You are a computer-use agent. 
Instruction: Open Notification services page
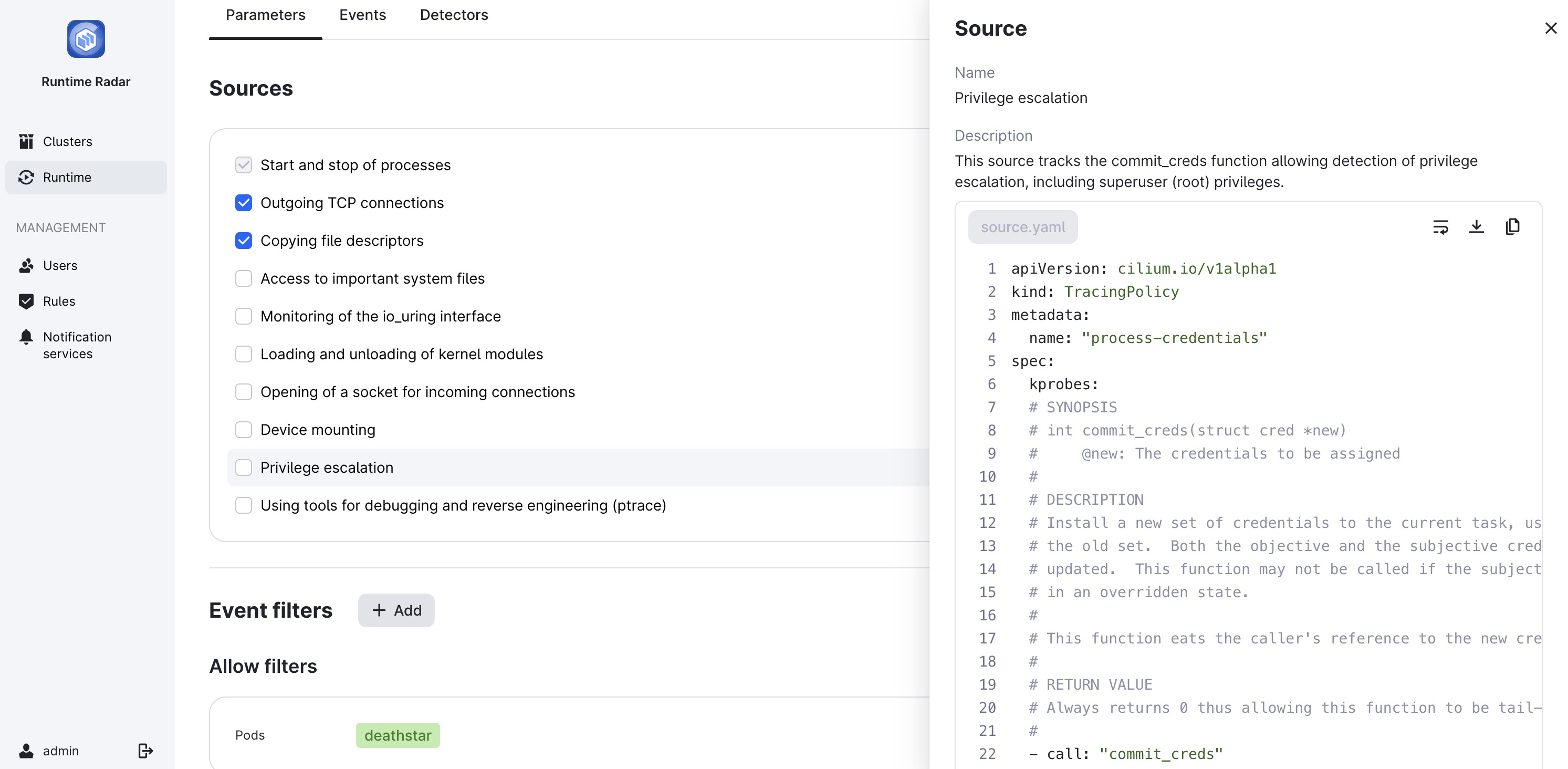tap(77, 345)
